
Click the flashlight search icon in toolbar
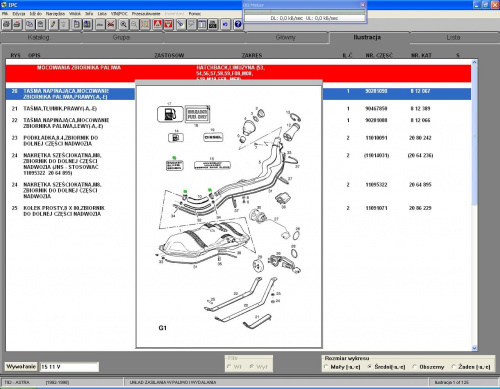tap(180, 24)
